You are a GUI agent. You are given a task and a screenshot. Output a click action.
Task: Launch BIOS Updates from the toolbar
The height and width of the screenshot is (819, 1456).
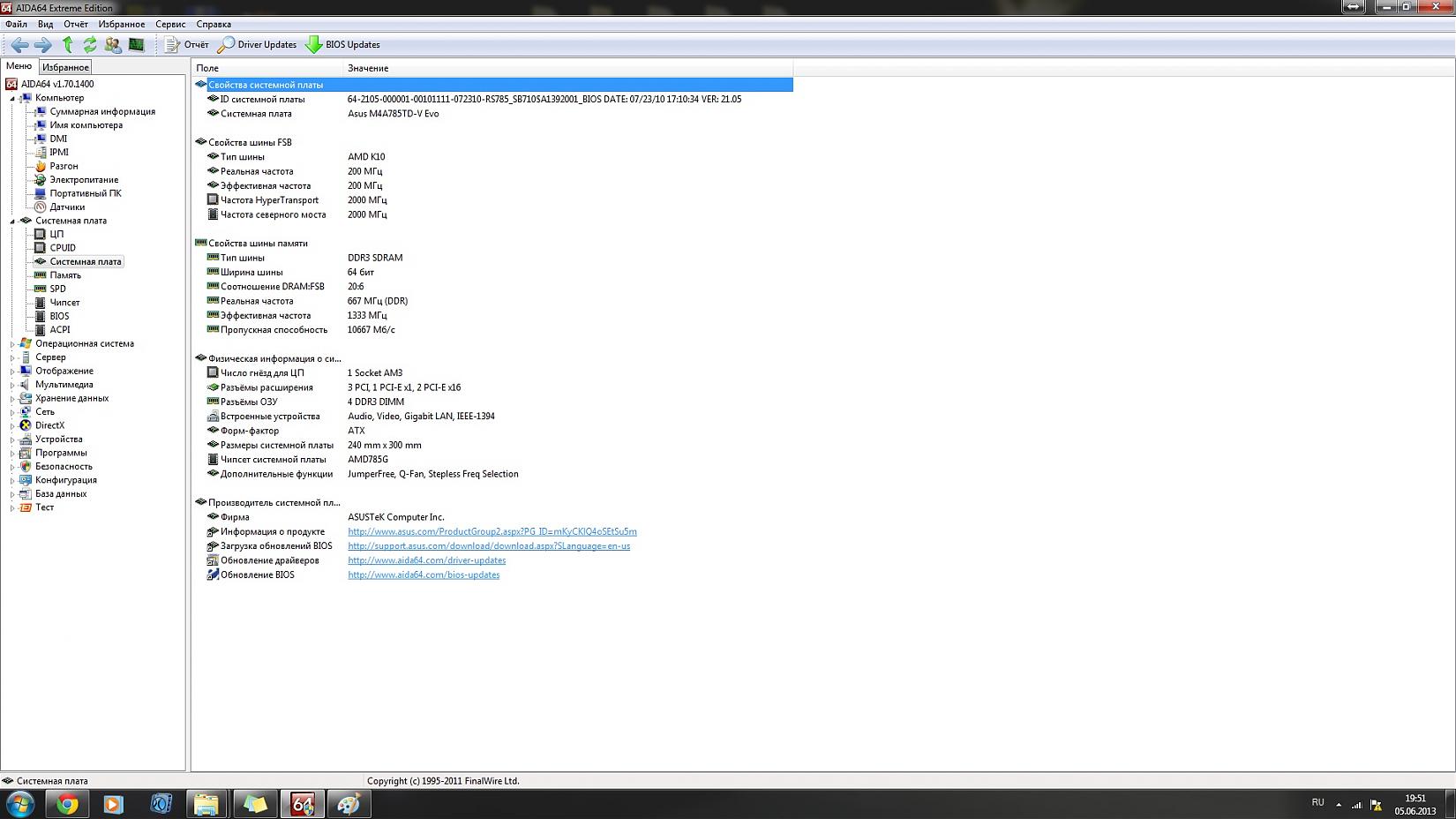[342, 44]
